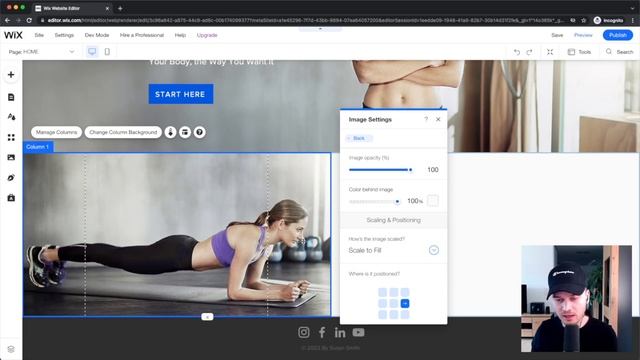Image resolution: width=640 pixels, height=360 pixels.
Task: Open the Site menu
Action: 39,35
